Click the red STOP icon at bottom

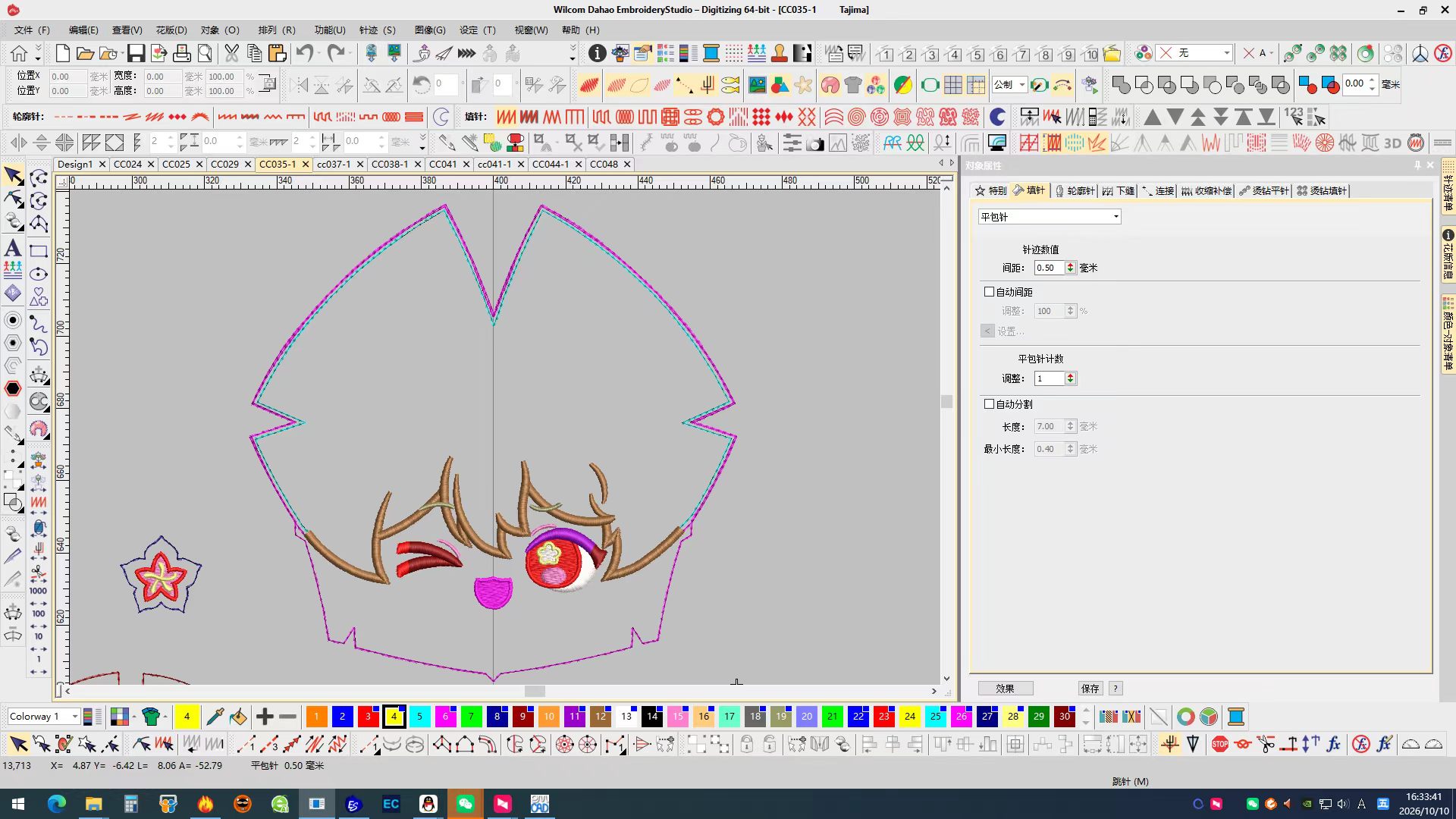coord(1219,745)
